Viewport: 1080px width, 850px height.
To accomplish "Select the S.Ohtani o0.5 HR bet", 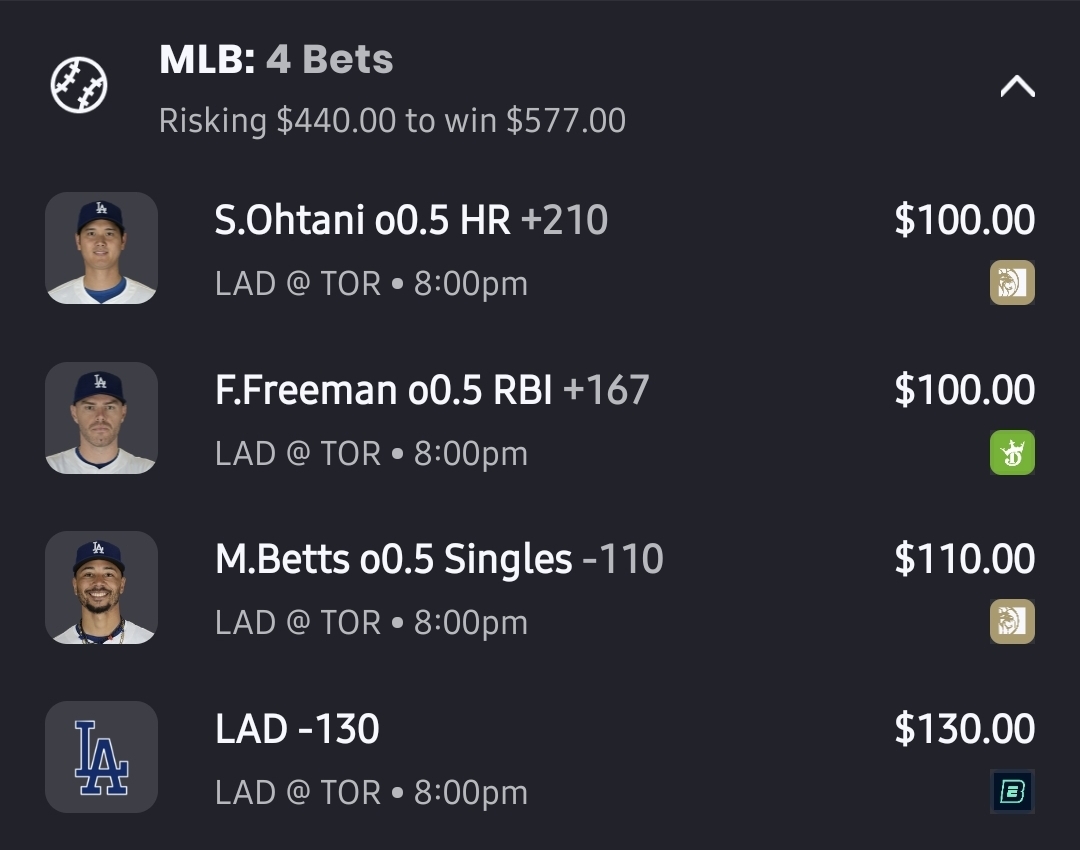I will coord(410,220).
